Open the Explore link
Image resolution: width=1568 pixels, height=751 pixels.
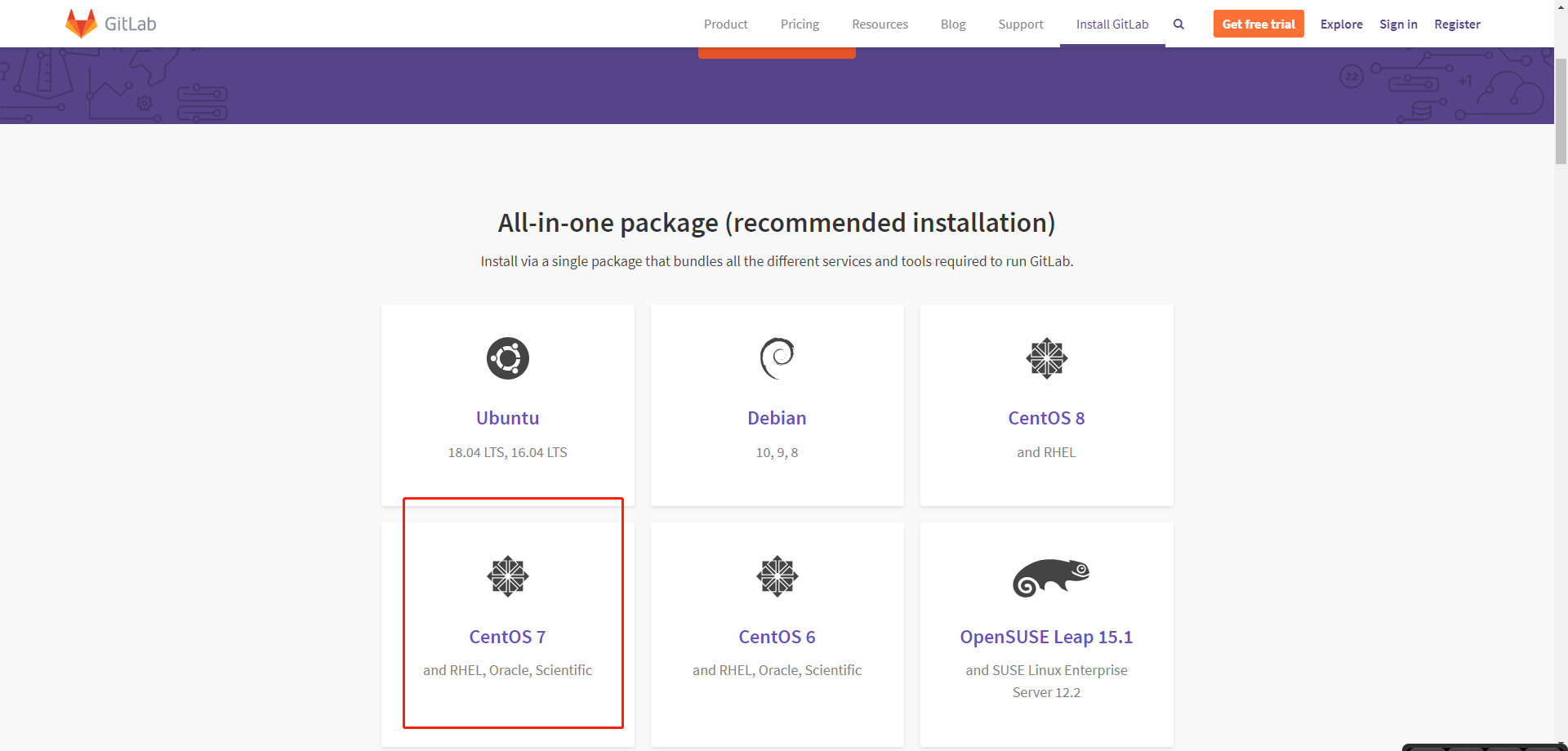point(1342,24)
